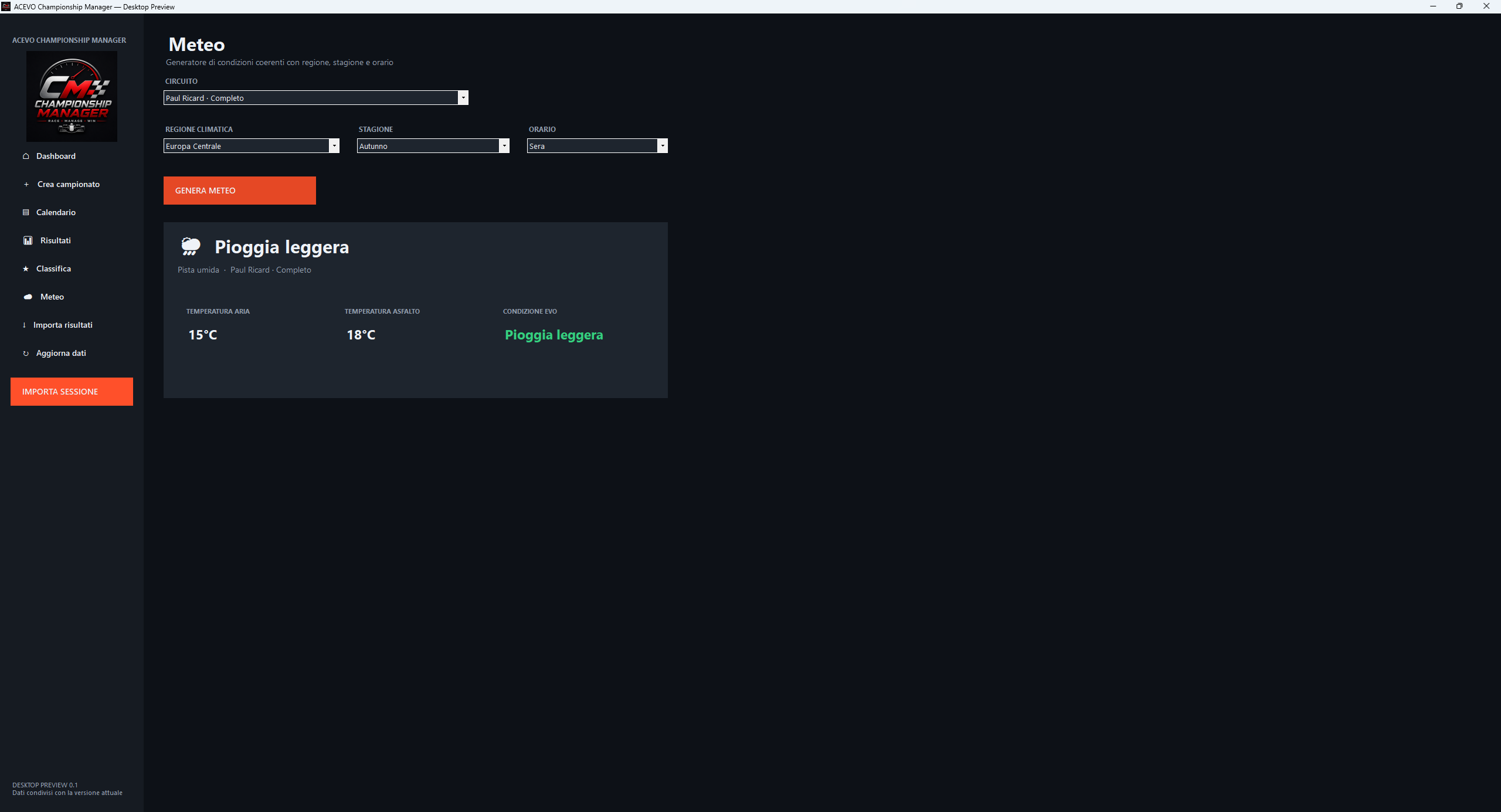Click the Classifica star icon
Viewport: 1501px width, 812px height.
26,269
